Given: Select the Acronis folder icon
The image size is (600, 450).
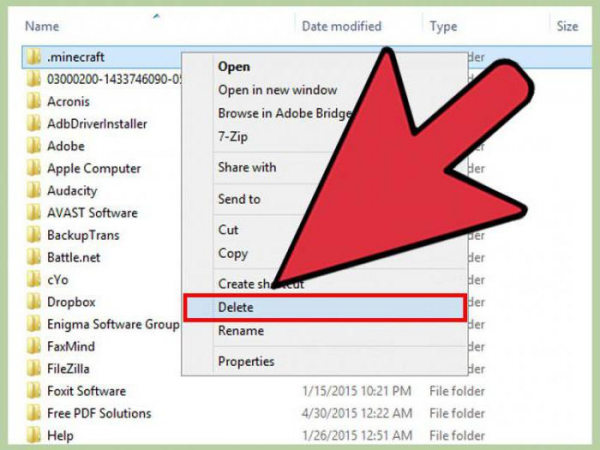Looking at the screenshot, I should click(34, 101).
